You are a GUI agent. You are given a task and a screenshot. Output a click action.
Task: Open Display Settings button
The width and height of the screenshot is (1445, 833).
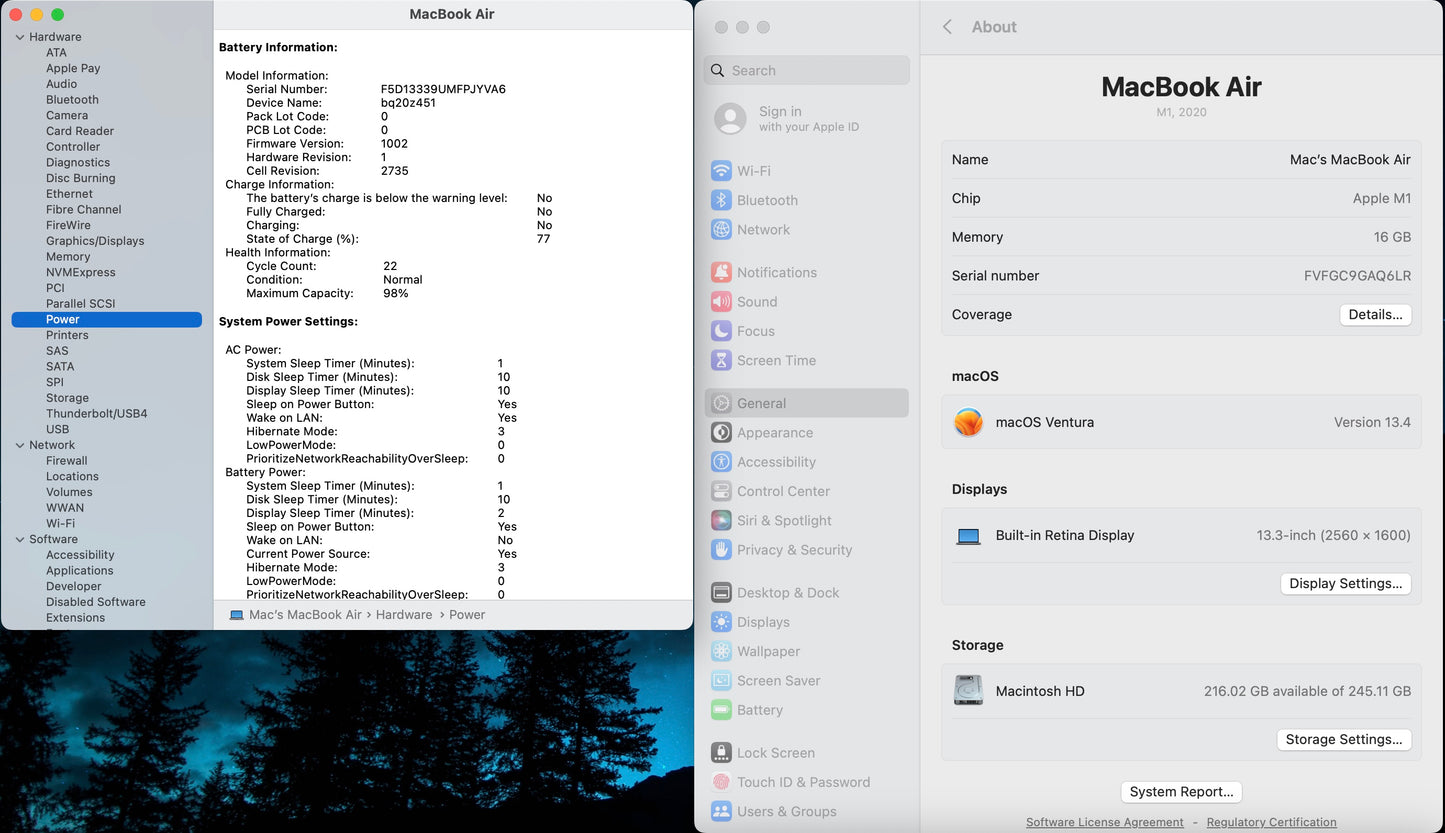click(x=1345, y=583)
